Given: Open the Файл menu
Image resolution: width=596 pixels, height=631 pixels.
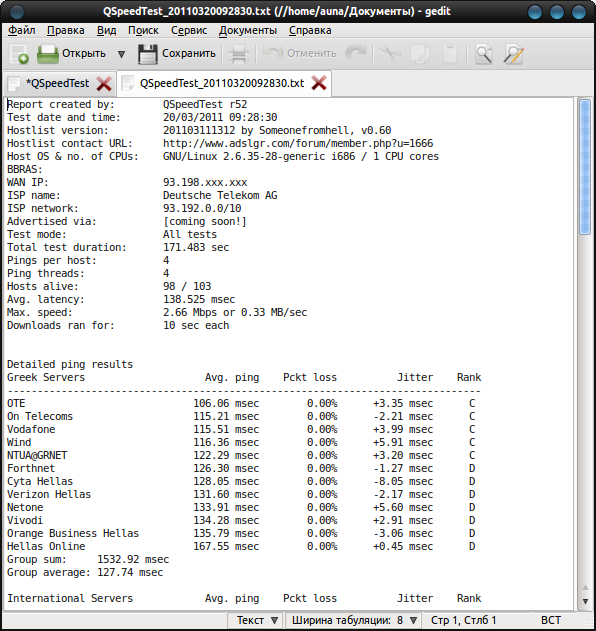Looking at the screenshot, I should coord(22,30).
